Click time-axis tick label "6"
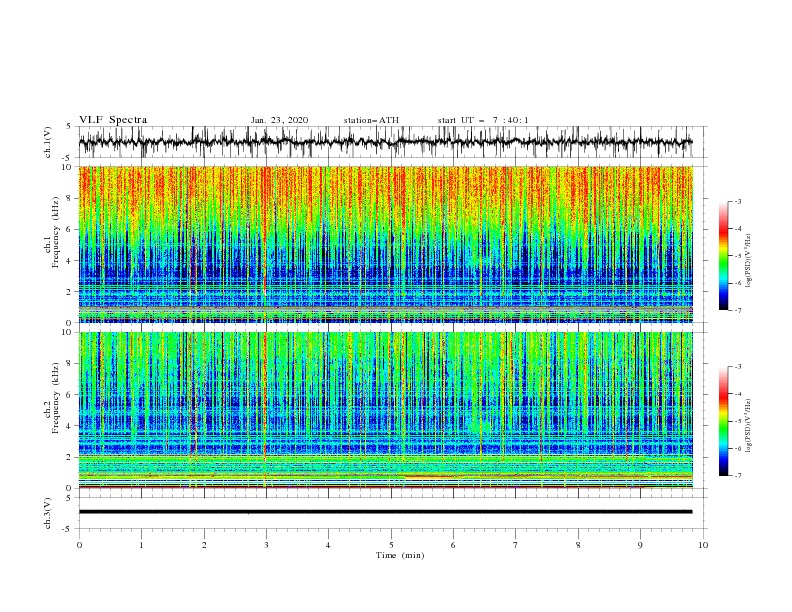This screenshot has height=612, width=792. click(x=454, y=545)
